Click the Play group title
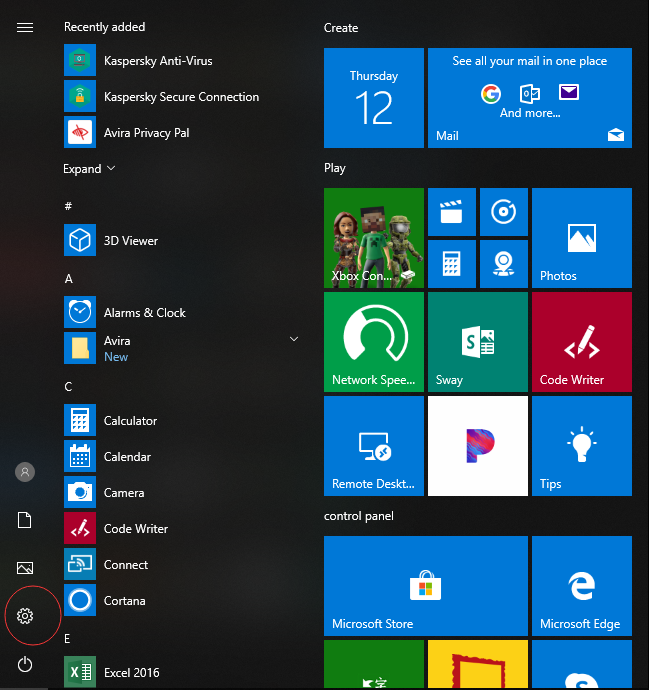 pyautogui.click(x=335, y=168)
